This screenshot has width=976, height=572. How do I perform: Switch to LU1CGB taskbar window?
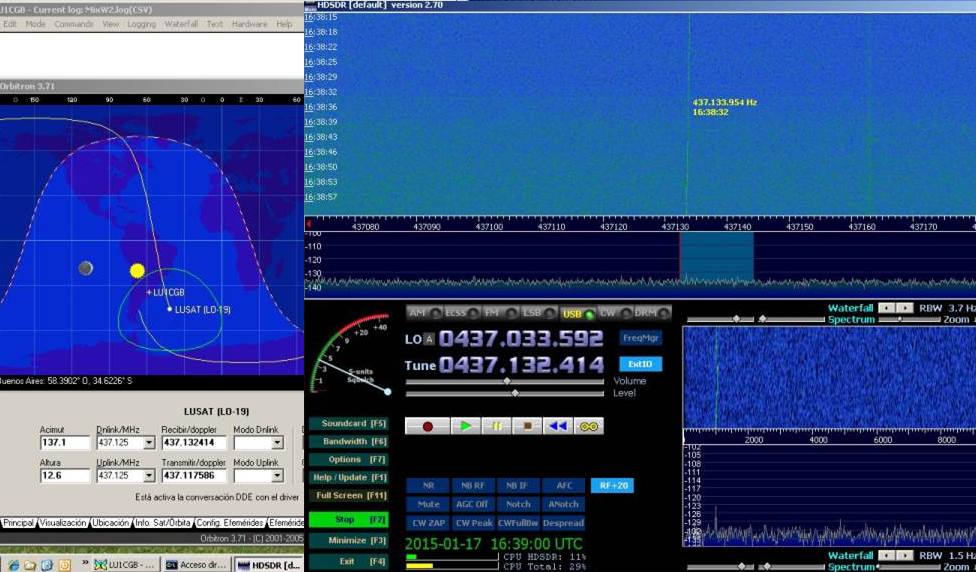(126, 565)
